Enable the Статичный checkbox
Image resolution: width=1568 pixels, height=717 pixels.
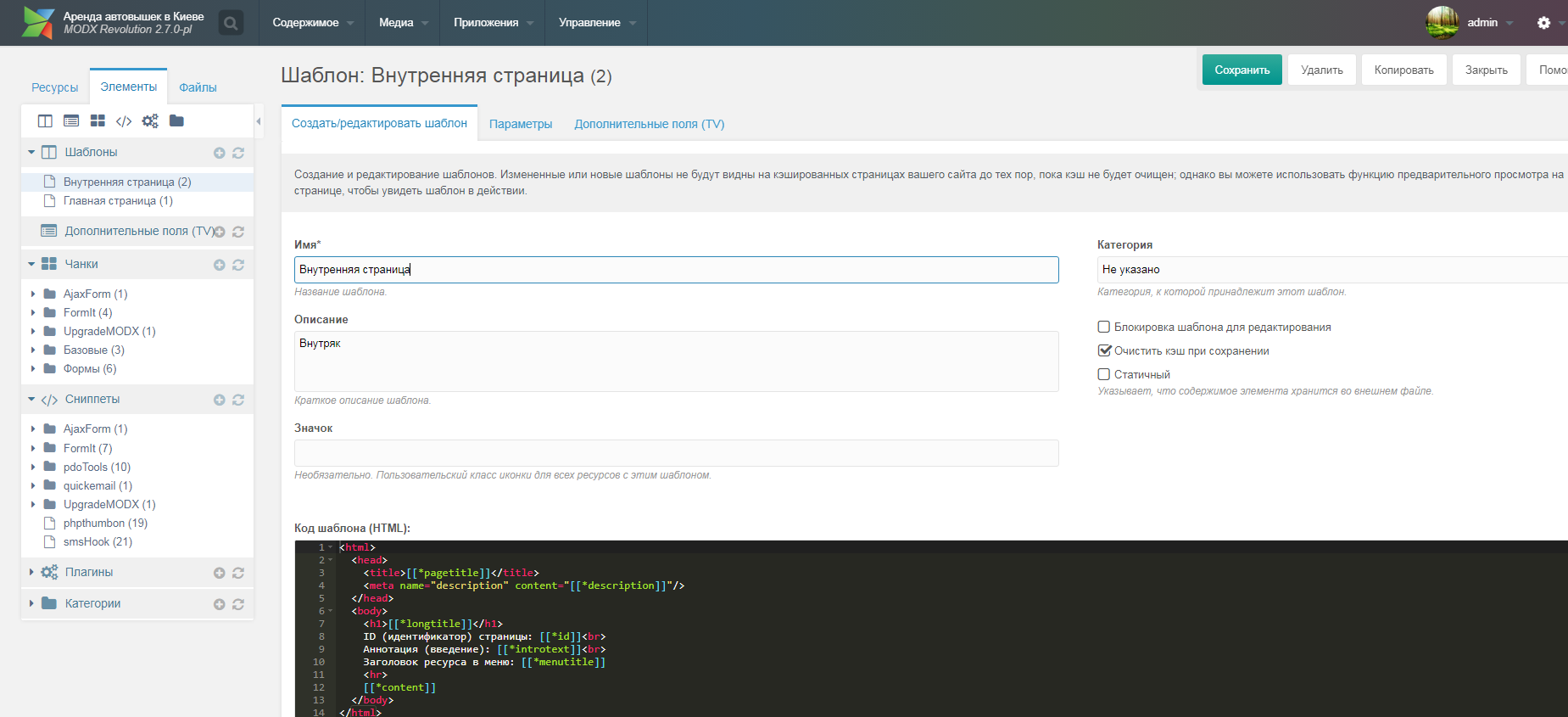point(1104,374)
